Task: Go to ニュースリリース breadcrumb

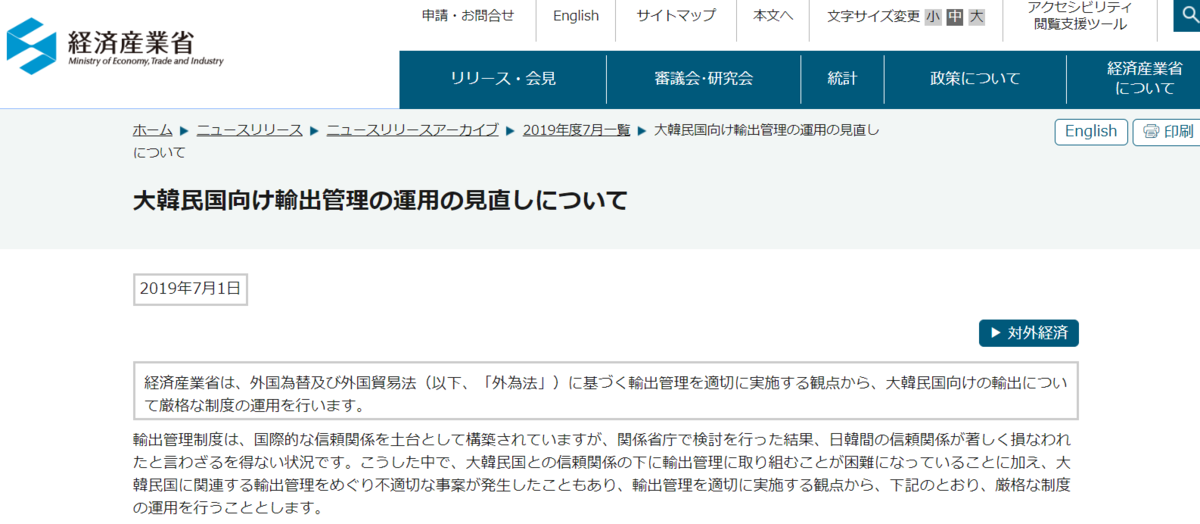Action: 249,131
